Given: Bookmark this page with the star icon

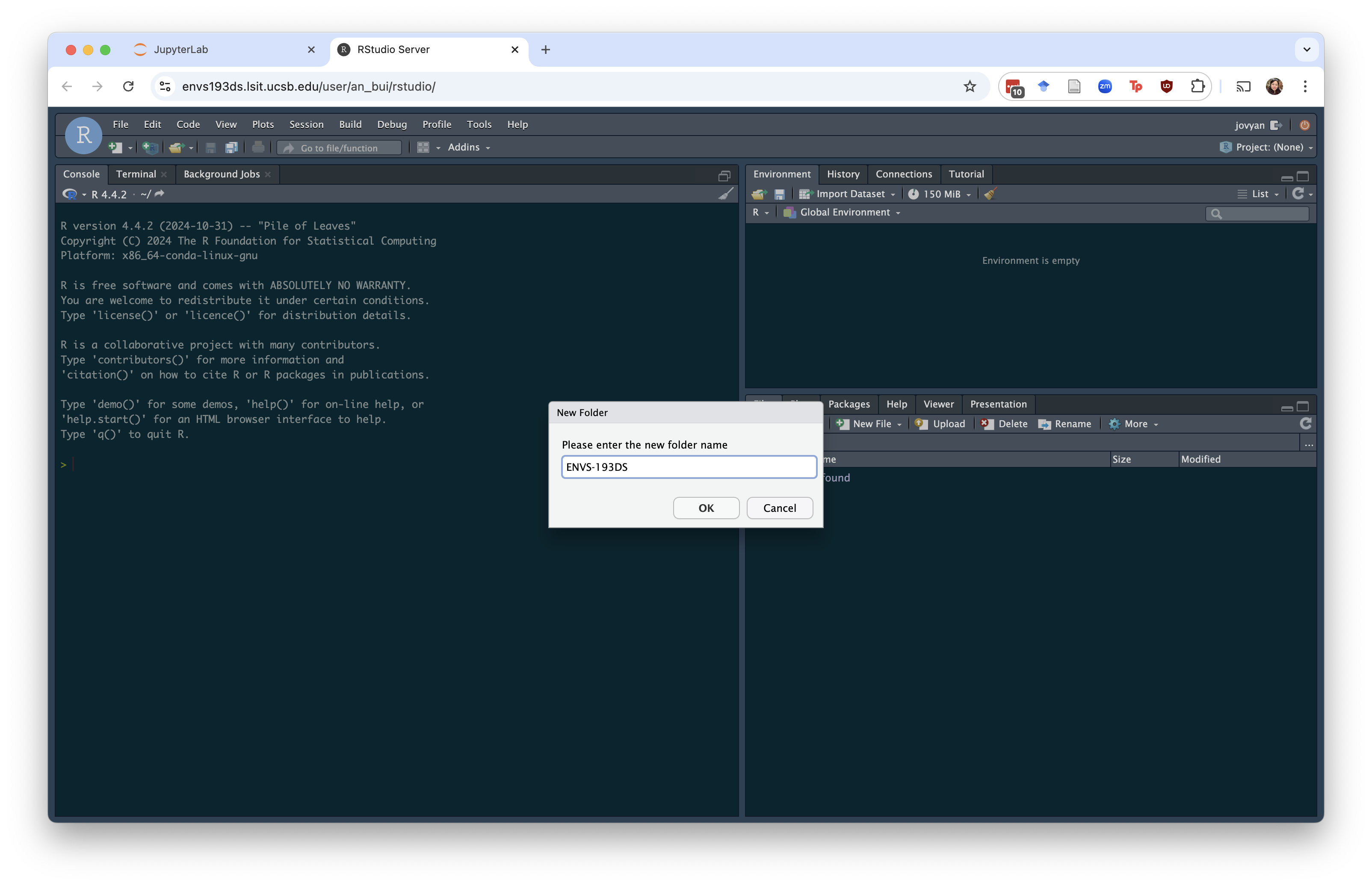Looking at the screenshot, I should pos(970,86).
